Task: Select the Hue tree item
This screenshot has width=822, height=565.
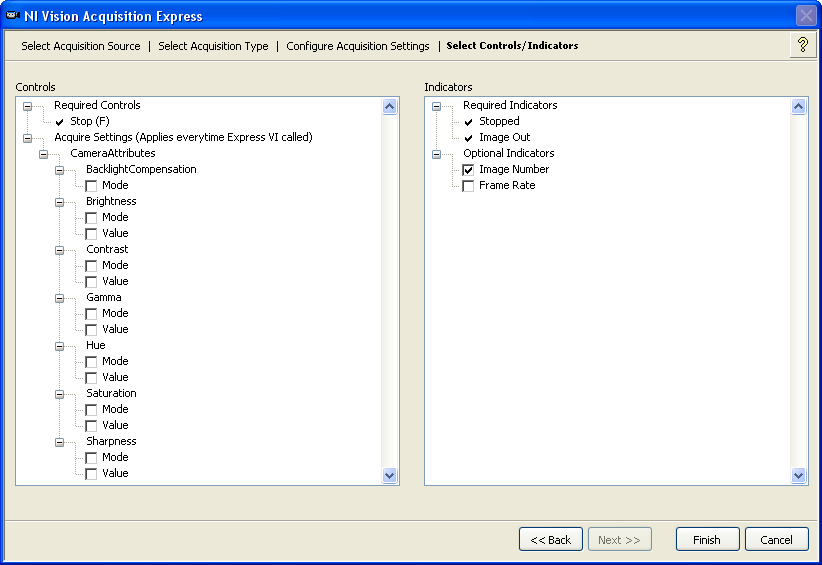Action: point(95,345)
